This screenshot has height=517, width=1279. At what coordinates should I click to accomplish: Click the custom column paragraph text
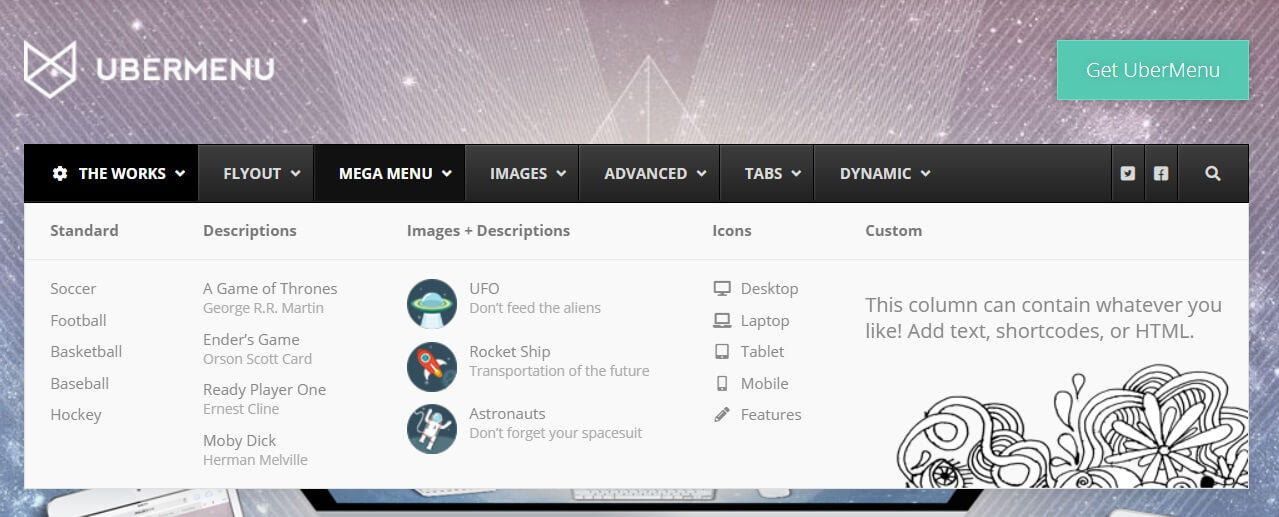click(1043, 318)
